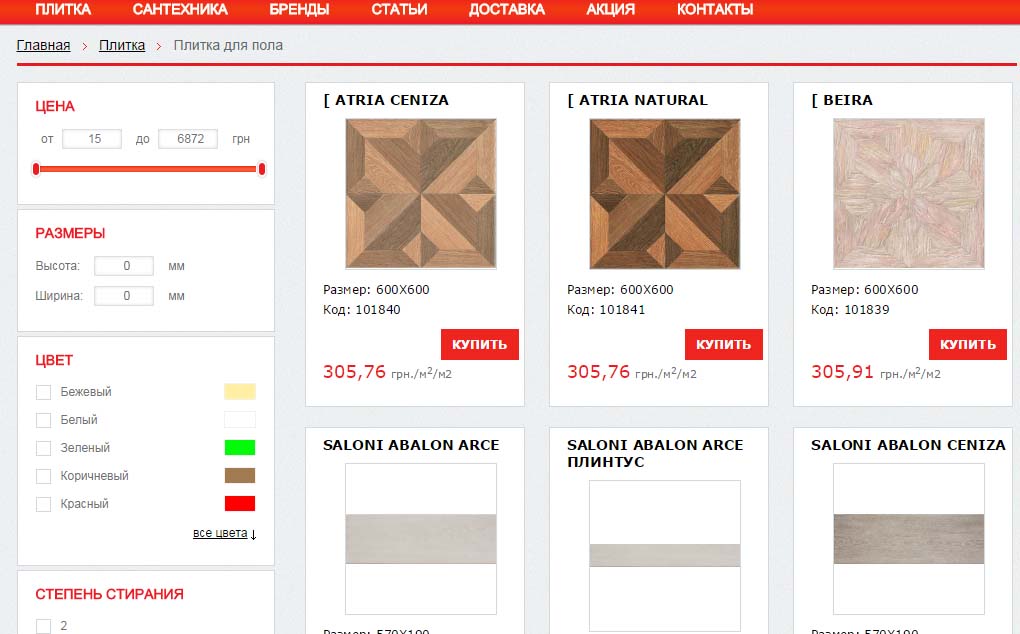
Task: Click the maximum price field showing 6872
Action: tap(188, 139)
